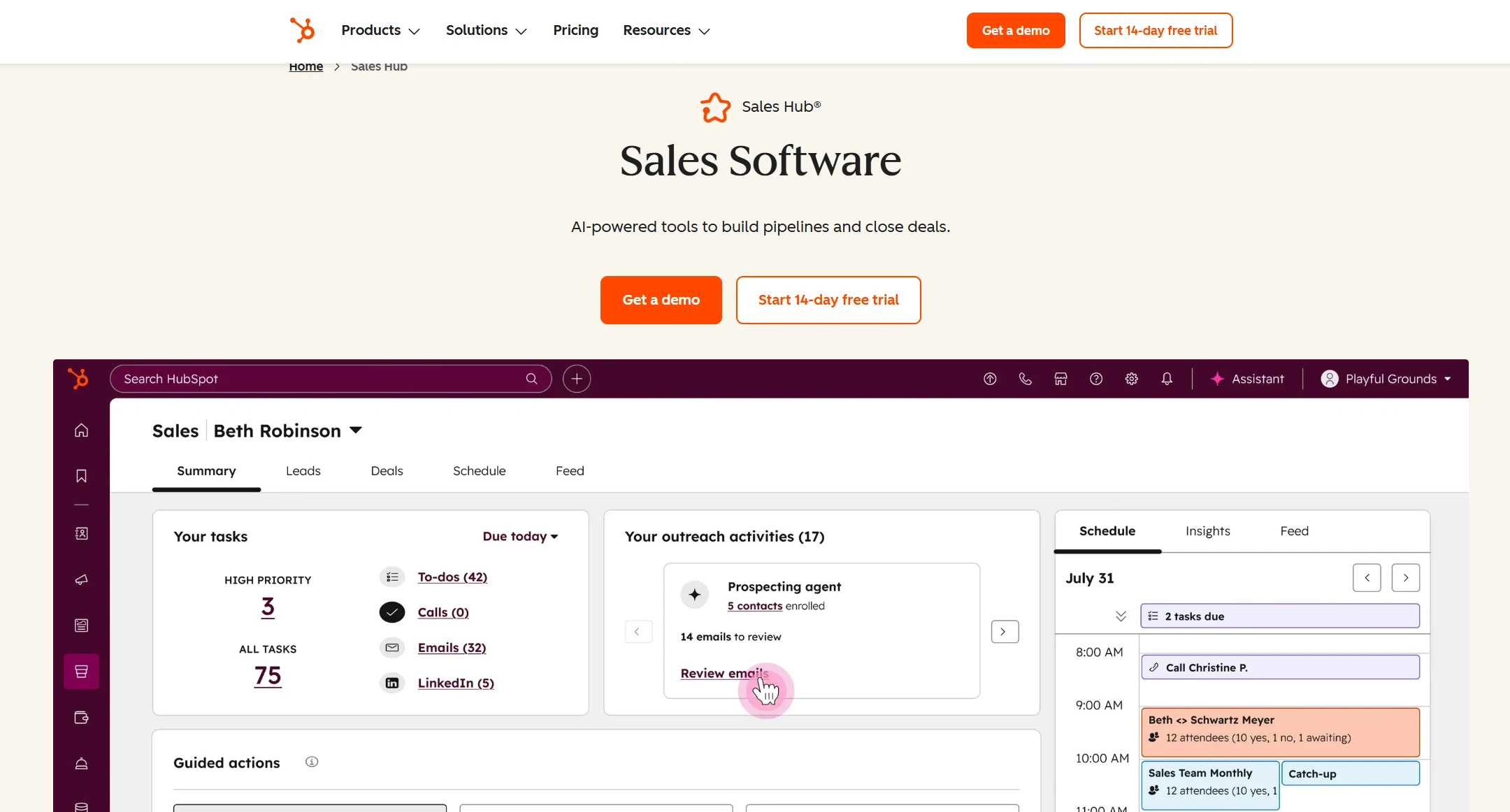Viewport: 1510px width, 812px height.
Task: Click the marketing megaphone icon in sidebar
Action: (82, 579)
